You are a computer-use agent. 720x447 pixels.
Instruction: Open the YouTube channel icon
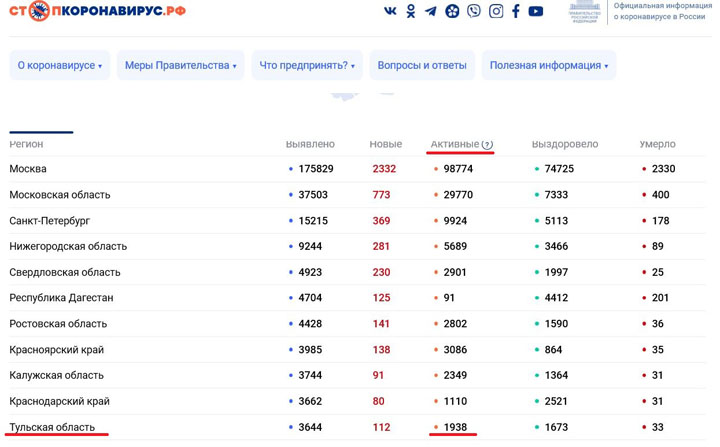point(536,11)
